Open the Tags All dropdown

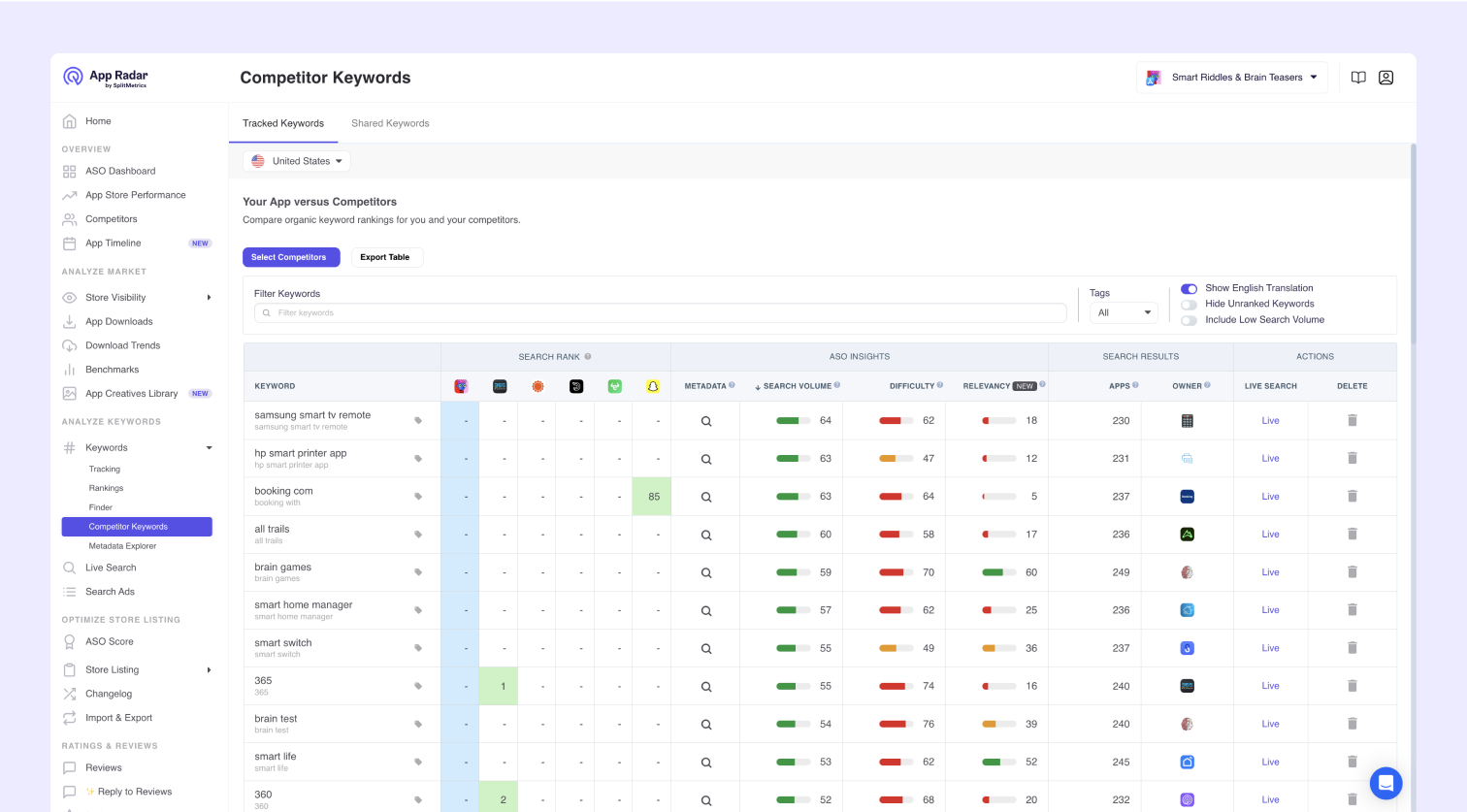click(1124, 312)
